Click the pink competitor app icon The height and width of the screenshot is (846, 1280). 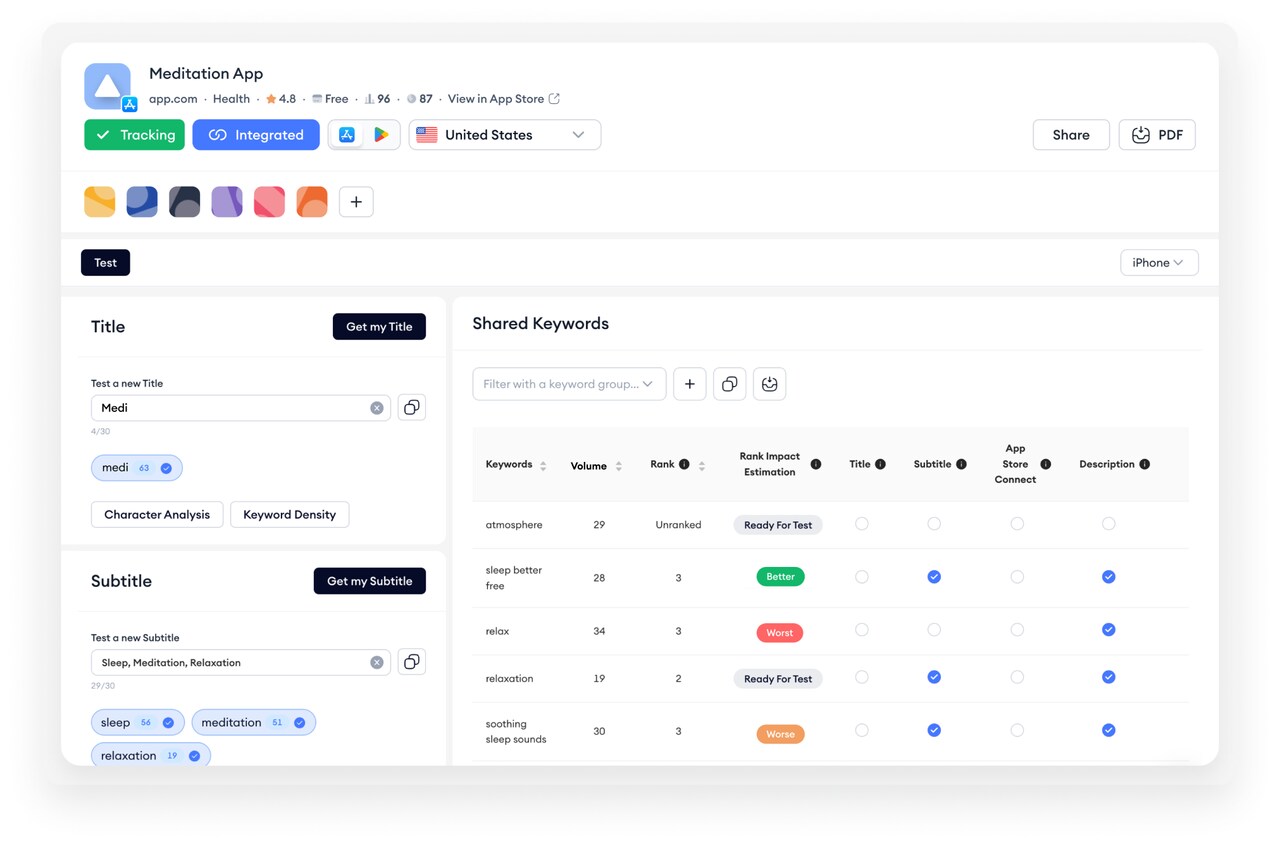(269, 202)
